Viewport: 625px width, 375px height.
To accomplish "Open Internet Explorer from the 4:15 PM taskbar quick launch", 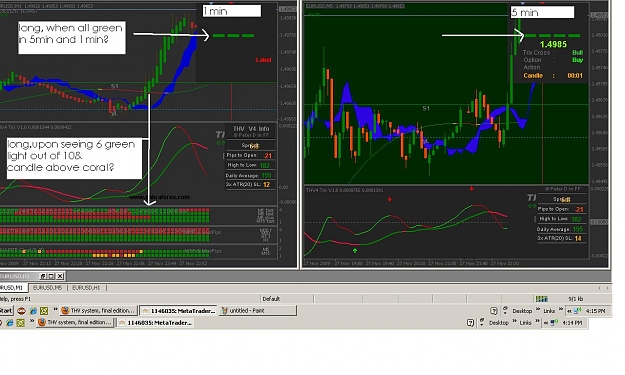I will point(33,310).
